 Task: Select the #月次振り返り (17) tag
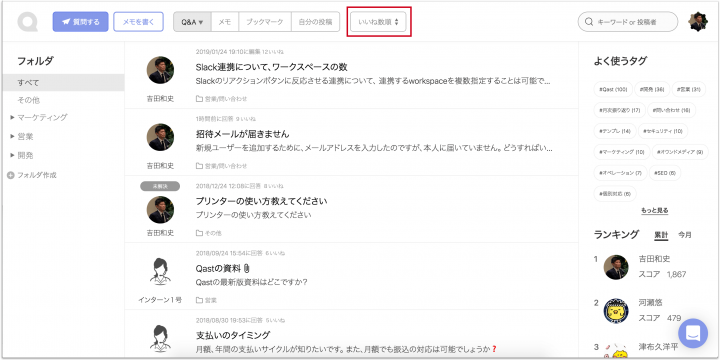[x=619, y=110]
